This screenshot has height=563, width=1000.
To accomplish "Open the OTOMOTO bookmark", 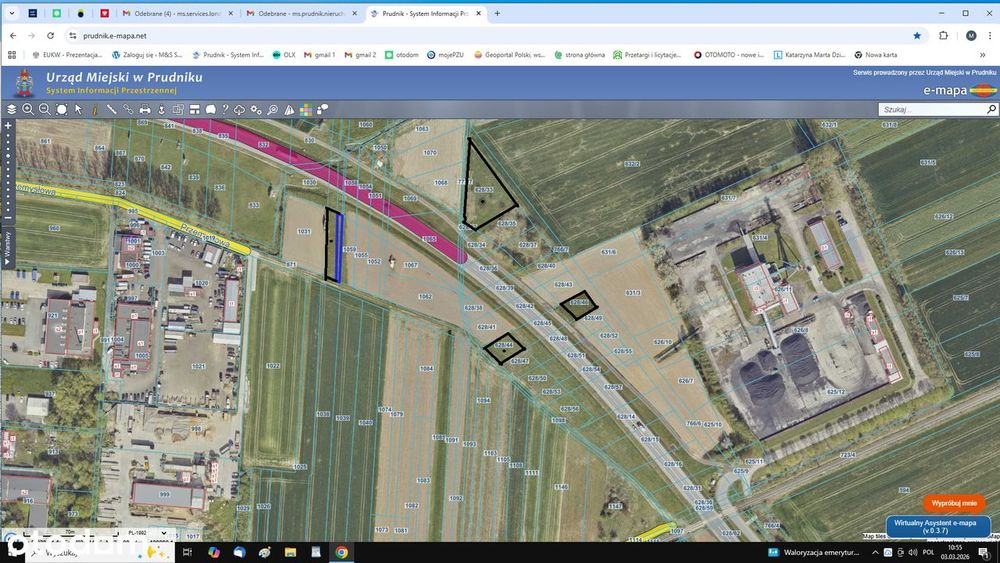I will 729,55.
